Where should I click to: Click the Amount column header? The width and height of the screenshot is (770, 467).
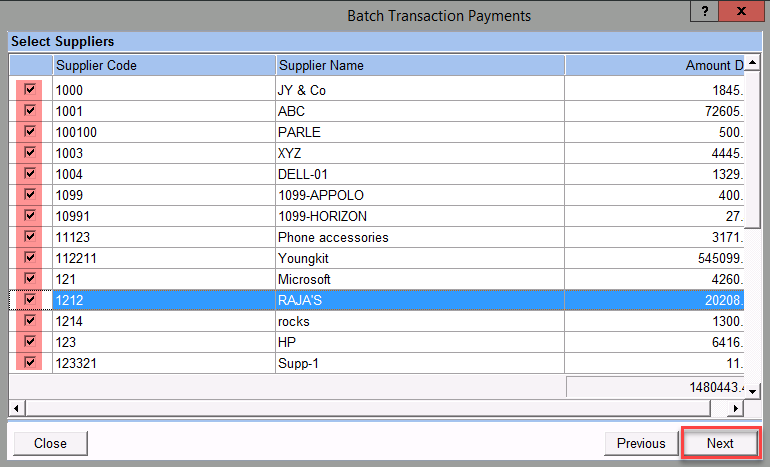click(655, 65)
